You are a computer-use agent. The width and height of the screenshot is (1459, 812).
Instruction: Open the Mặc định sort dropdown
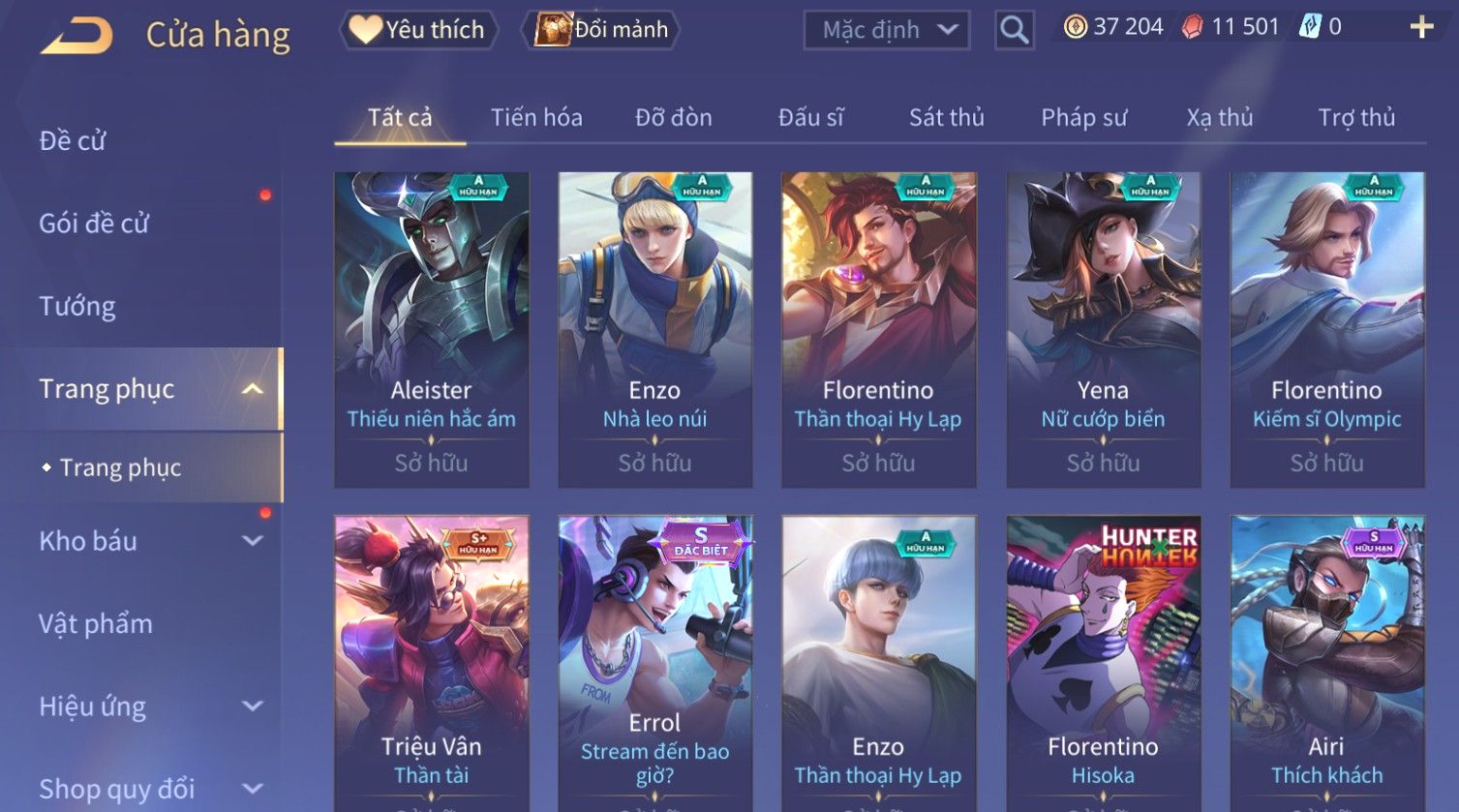886,30
